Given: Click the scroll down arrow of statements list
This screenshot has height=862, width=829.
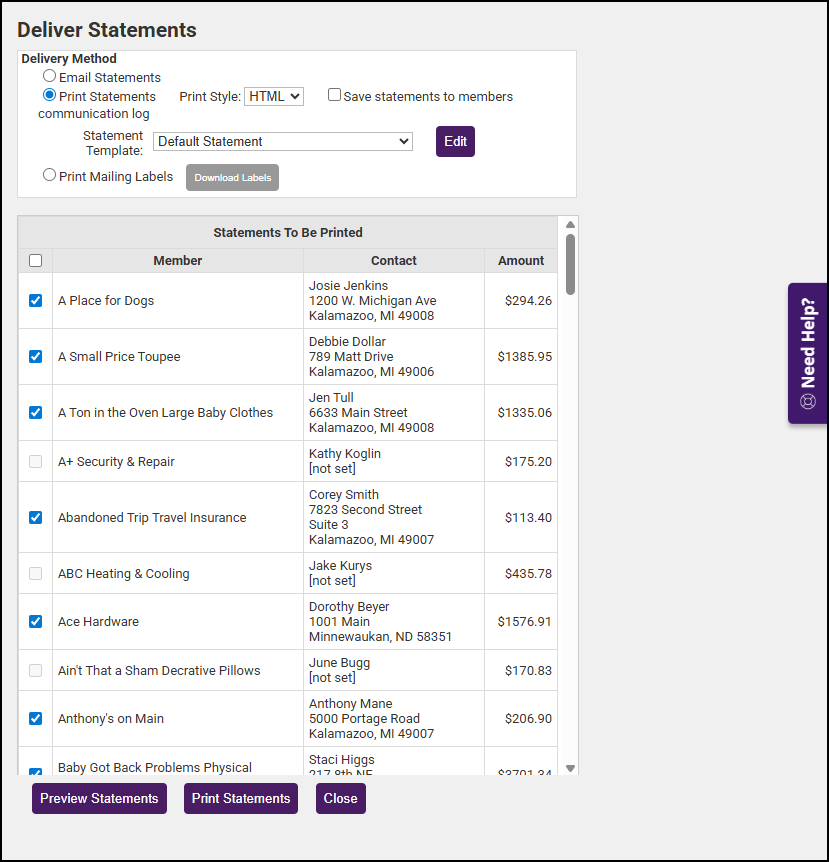Looking at the screenshot, I should (570, 768).
